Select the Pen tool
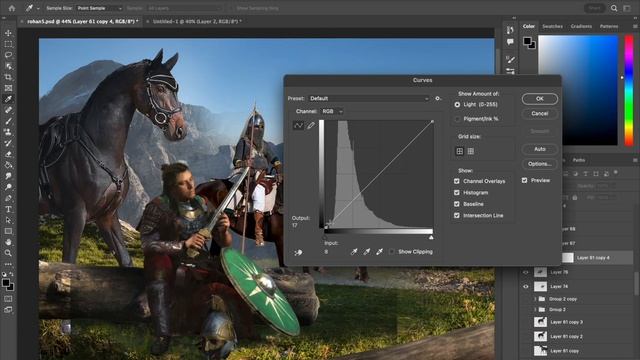This screenshot has height=360, width=640. click(x=8, y=198)
